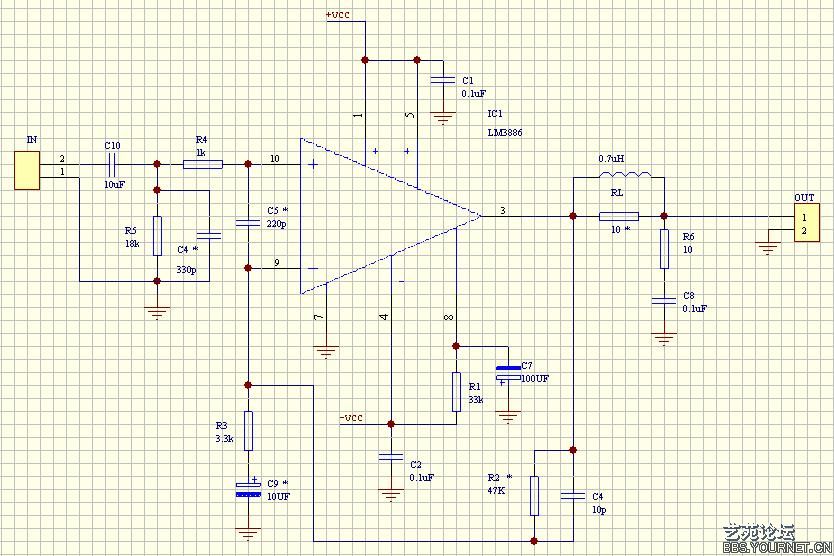Select the C1 capacitor symbol
This screenshot has width=834, height=556.
pos(443,80)
